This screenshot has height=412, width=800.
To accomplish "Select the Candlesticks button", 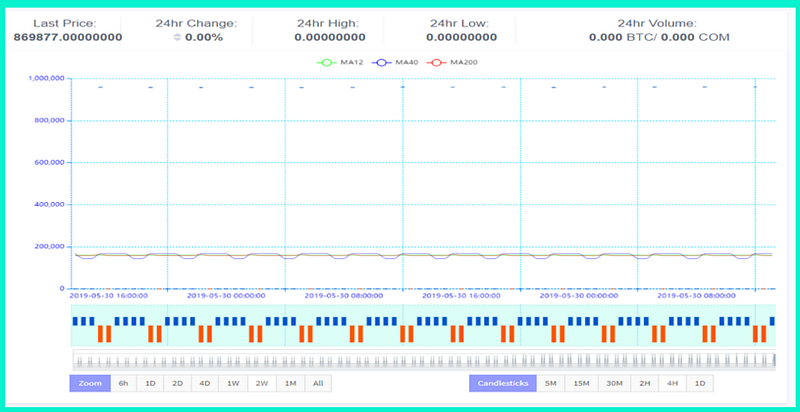I will pos(503,383).
